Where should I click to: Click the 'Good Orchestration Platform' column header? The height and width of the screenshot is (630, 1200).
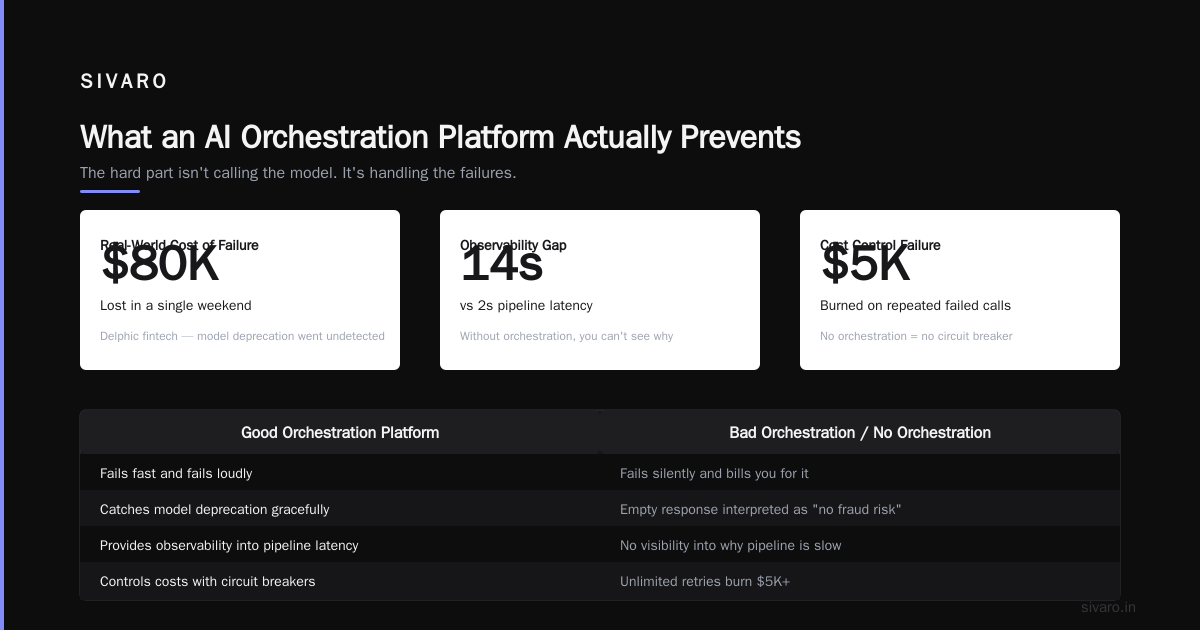(340, 432)
